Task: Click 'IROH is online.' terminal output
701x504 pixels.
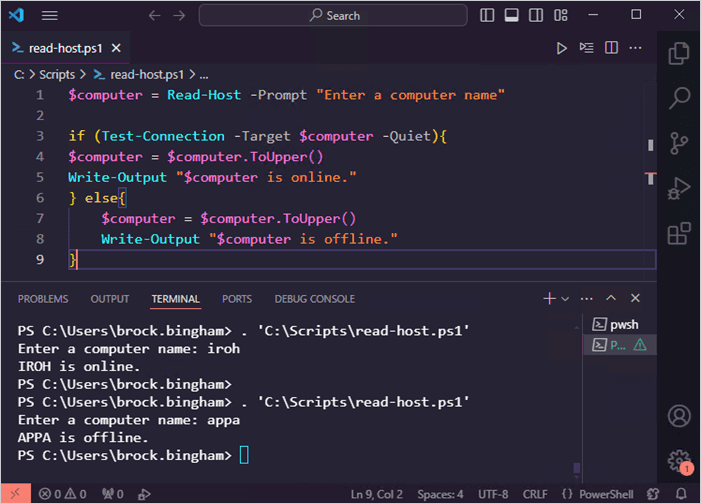Action: click(x=79, y=366)
